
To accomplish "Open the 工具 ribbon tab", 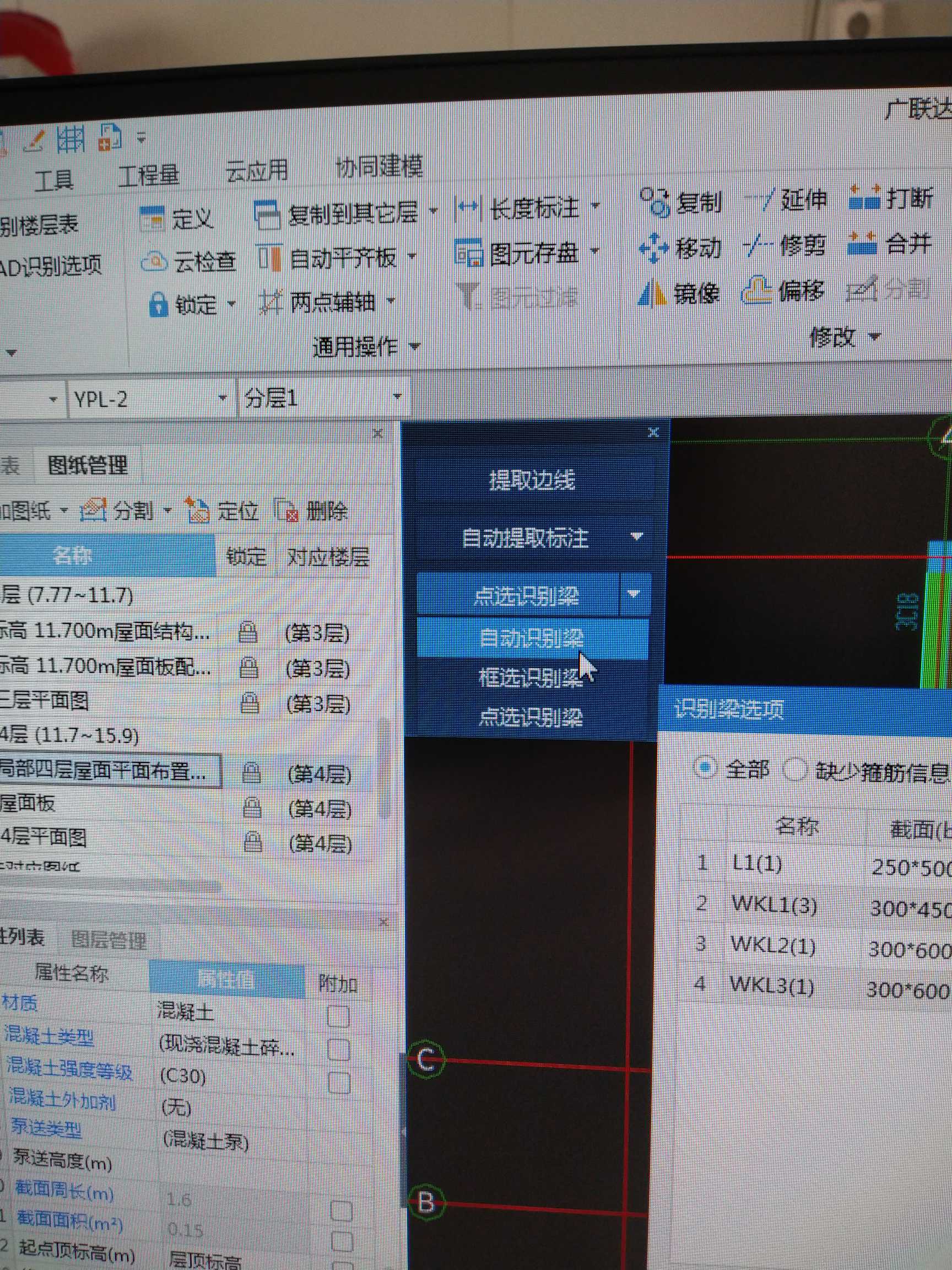I will (54, 179).
